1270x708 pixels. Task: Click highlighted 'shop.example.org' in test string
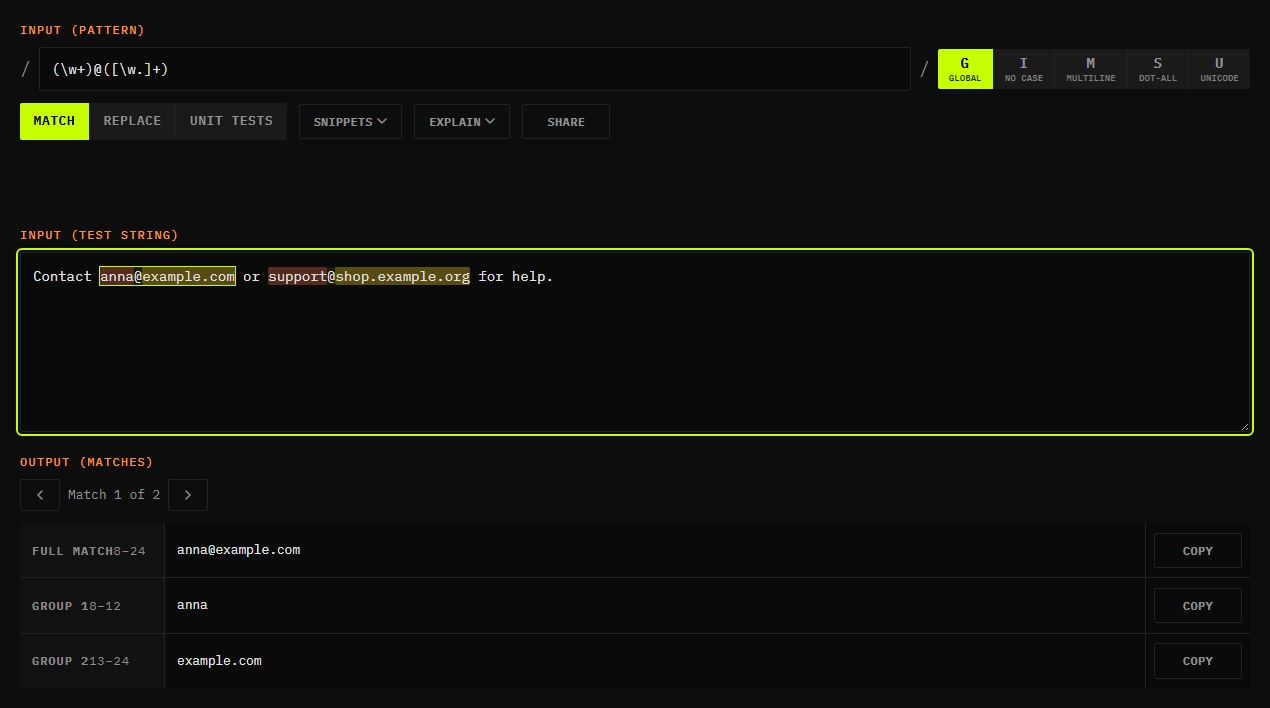pyautogui.click(x=402, y=276)
